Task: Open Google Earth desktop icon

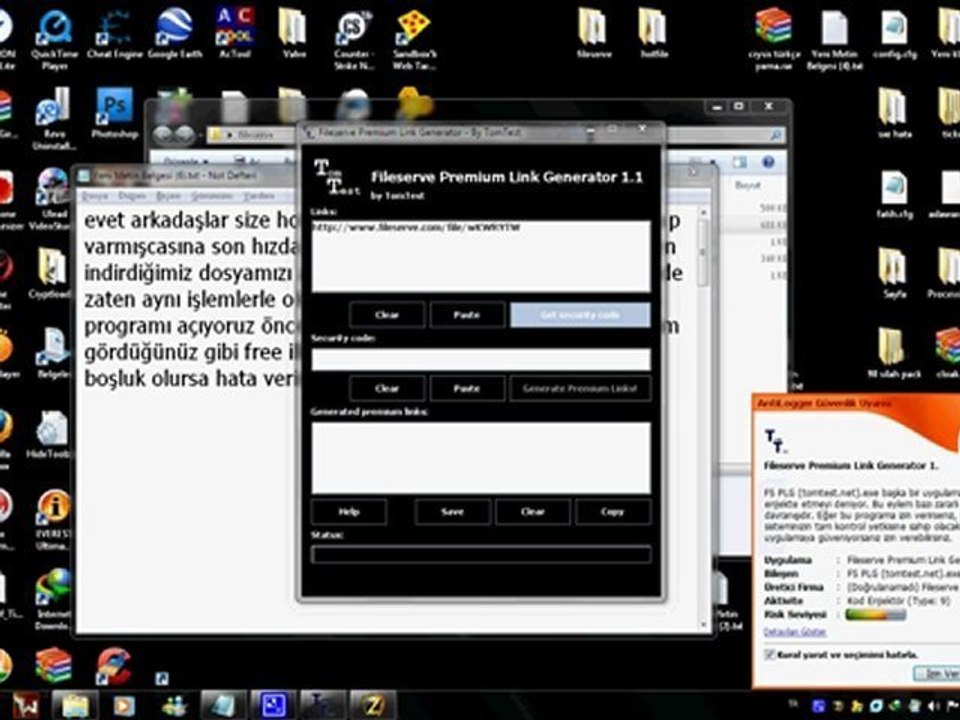Action: click(174, 34)
